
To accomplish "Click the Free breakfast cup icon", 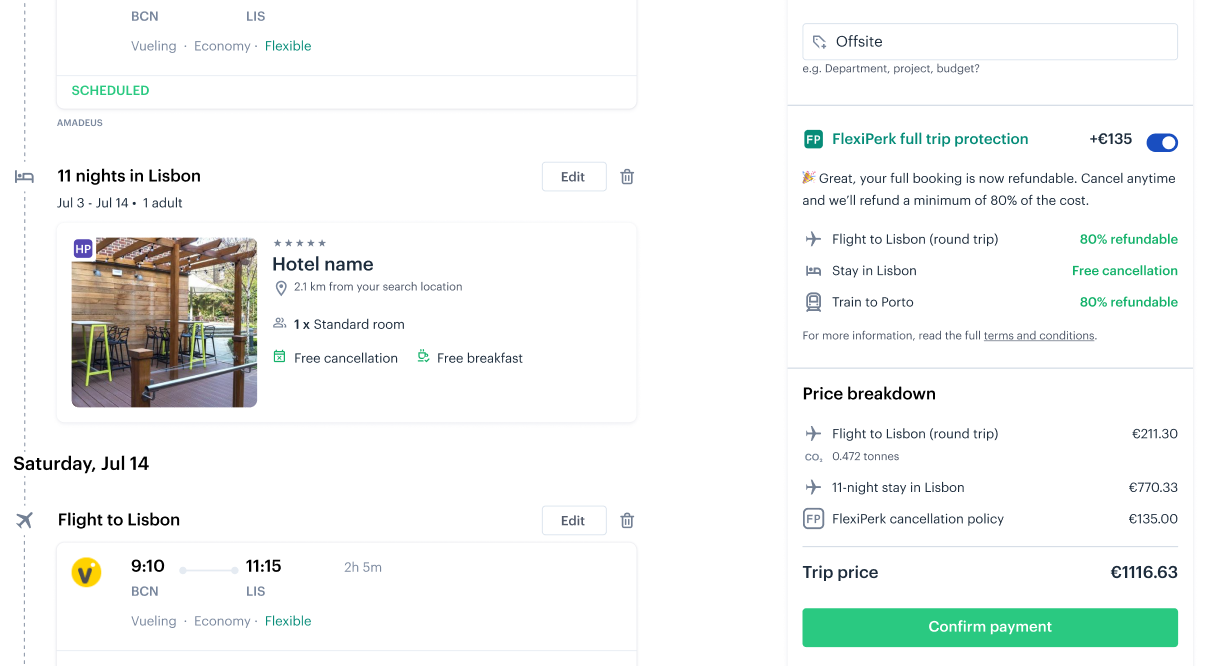I will tap(423, 357).
